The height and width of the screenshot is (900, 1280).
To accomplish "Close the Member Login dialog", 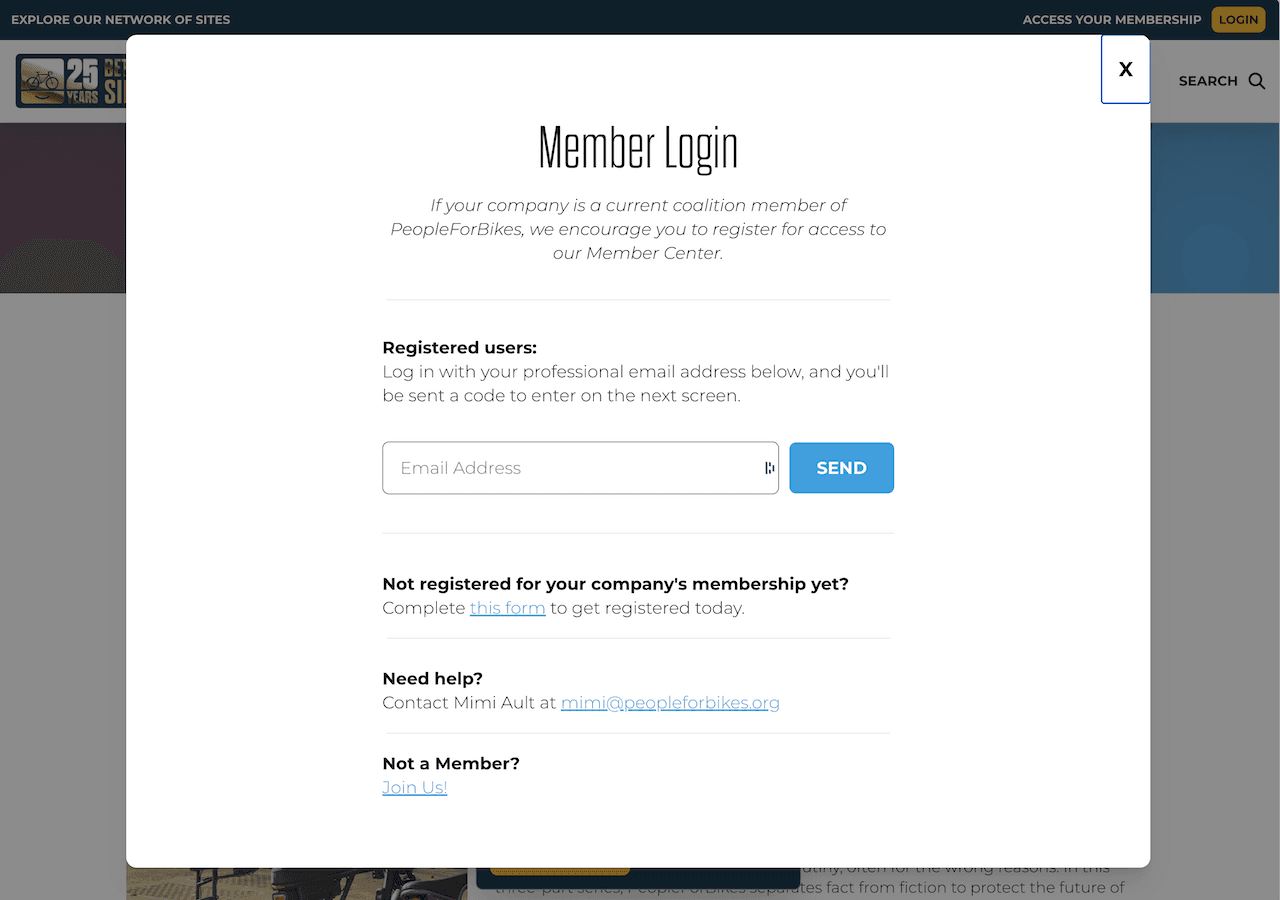I will coord(1125,69).
